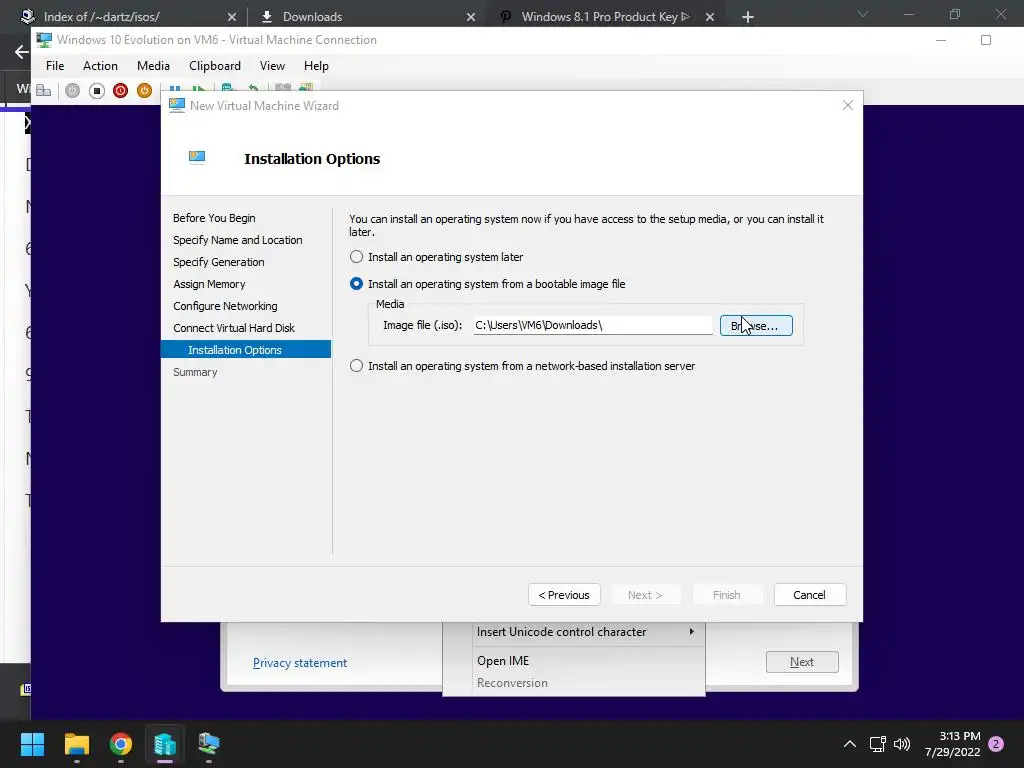
Task: Click the wizard's Next > button
Action: coord(645,595)
